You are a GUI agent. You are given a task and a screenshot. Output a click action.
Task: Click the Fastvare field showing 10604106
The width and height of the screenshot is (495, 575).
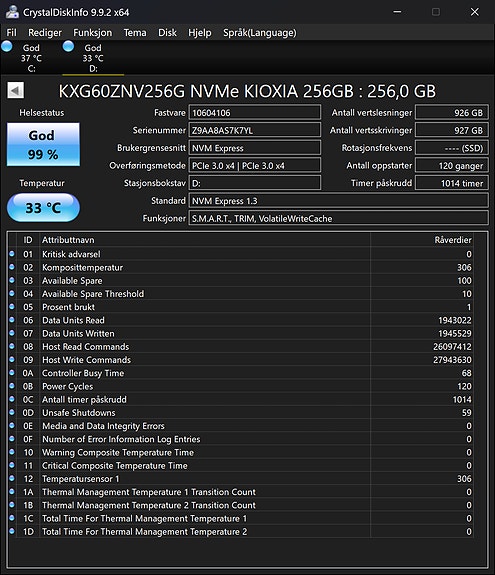(x=254, y=113)
